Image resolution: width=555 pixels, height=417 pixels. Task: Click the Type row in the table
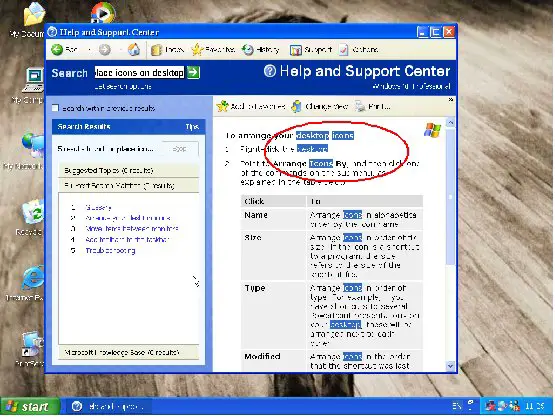(332, 315)
